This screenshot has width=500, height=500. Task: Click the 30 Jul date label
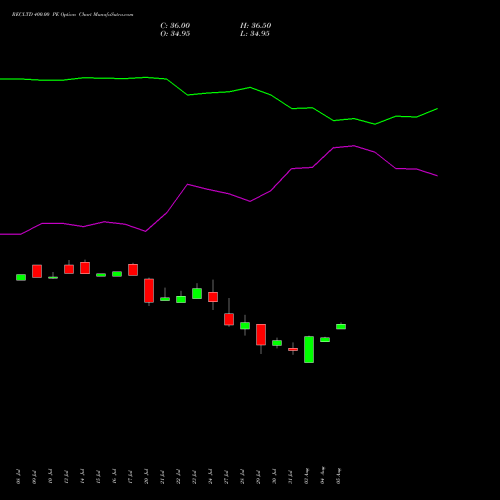[274, 477]
